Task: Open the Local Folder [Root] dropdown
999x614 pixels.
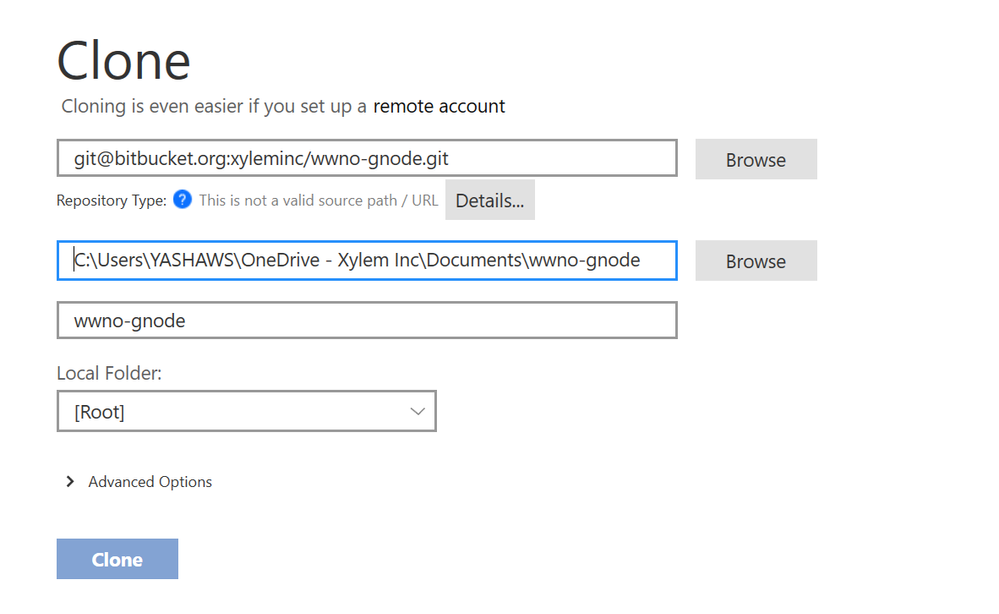Action: [x=247, y=411]
